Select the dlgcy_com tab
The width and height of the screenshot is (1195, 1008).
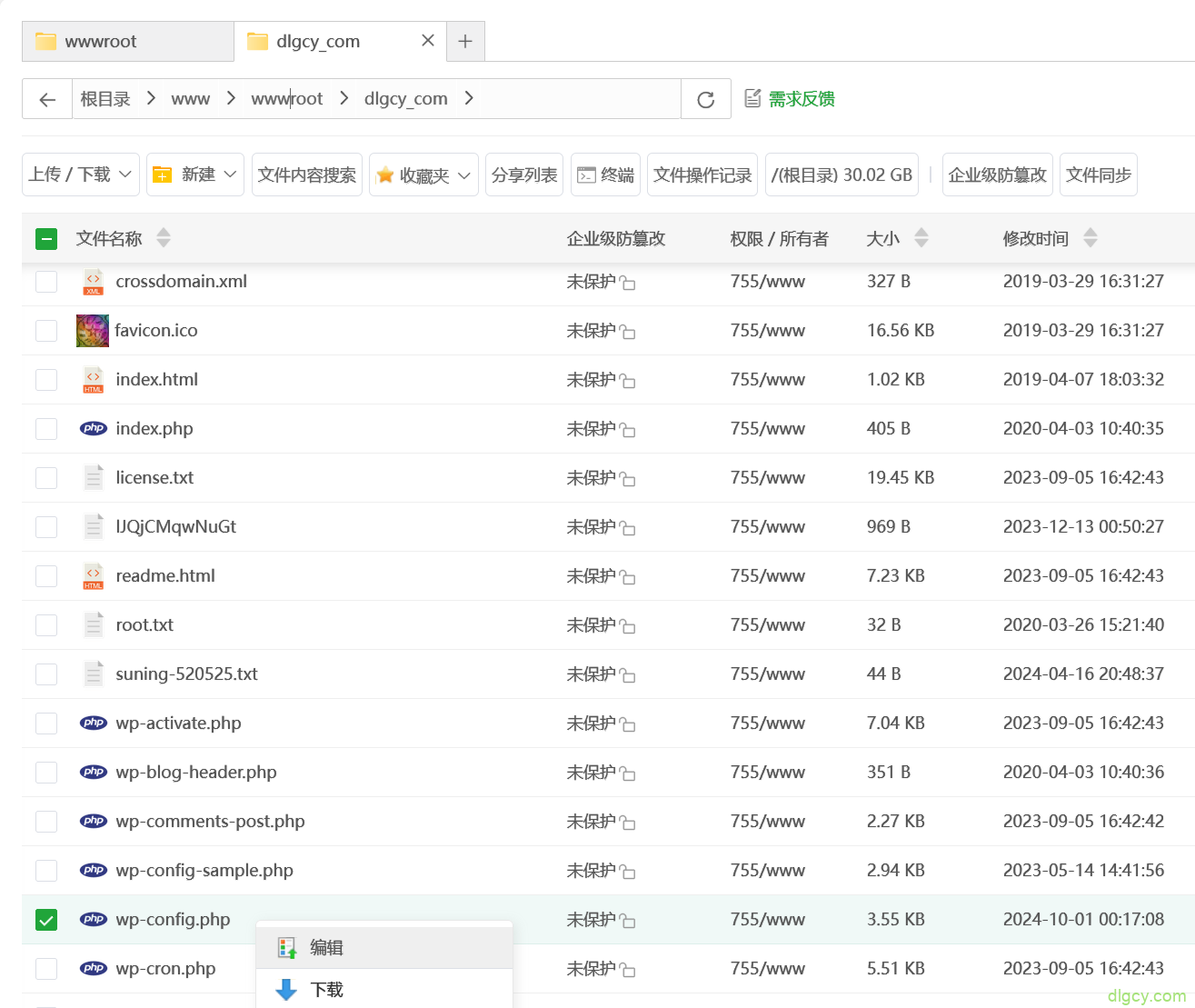341,41
